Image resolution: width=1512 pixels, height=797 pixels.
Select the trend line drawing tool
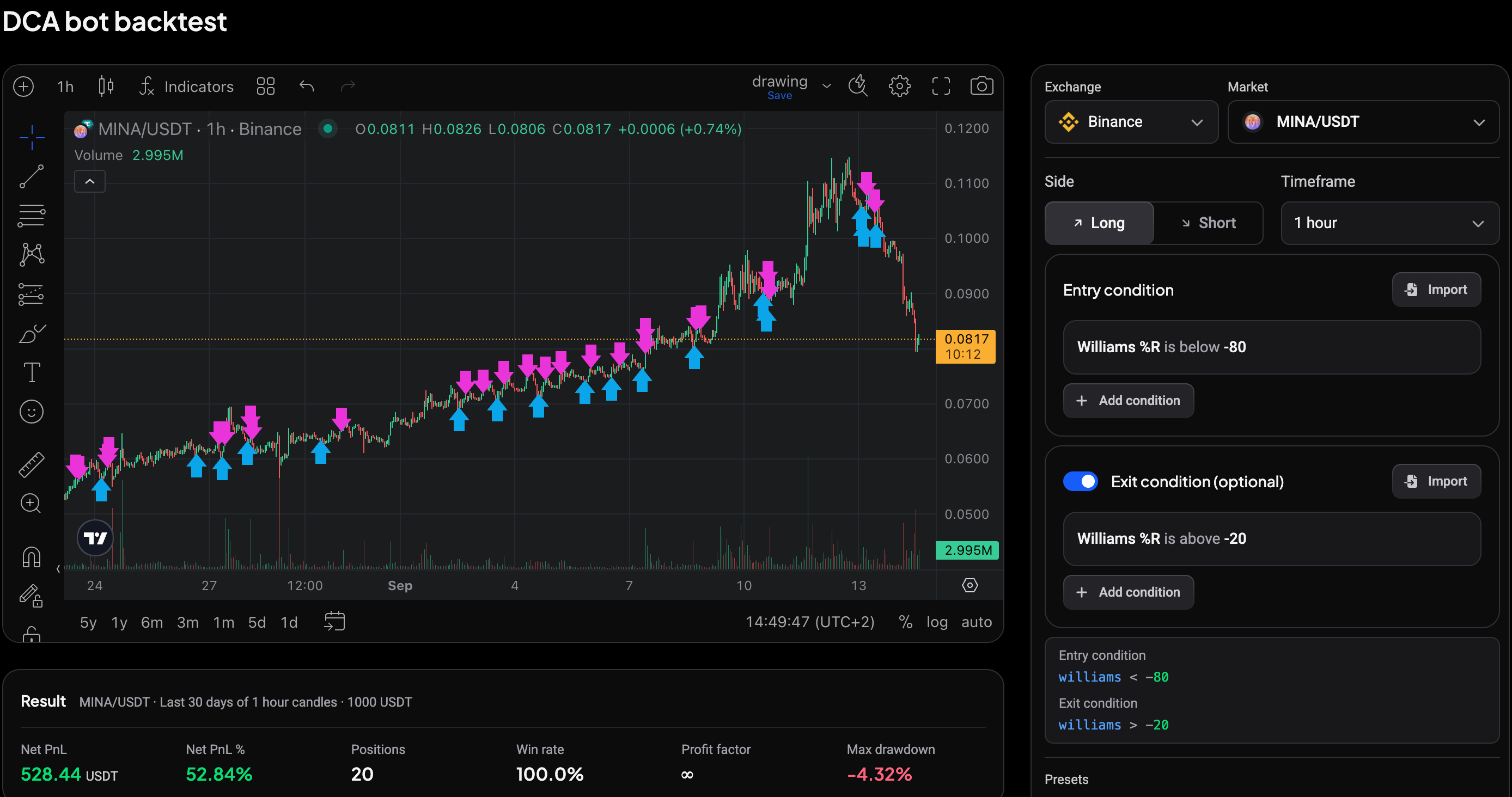point(32,176)
